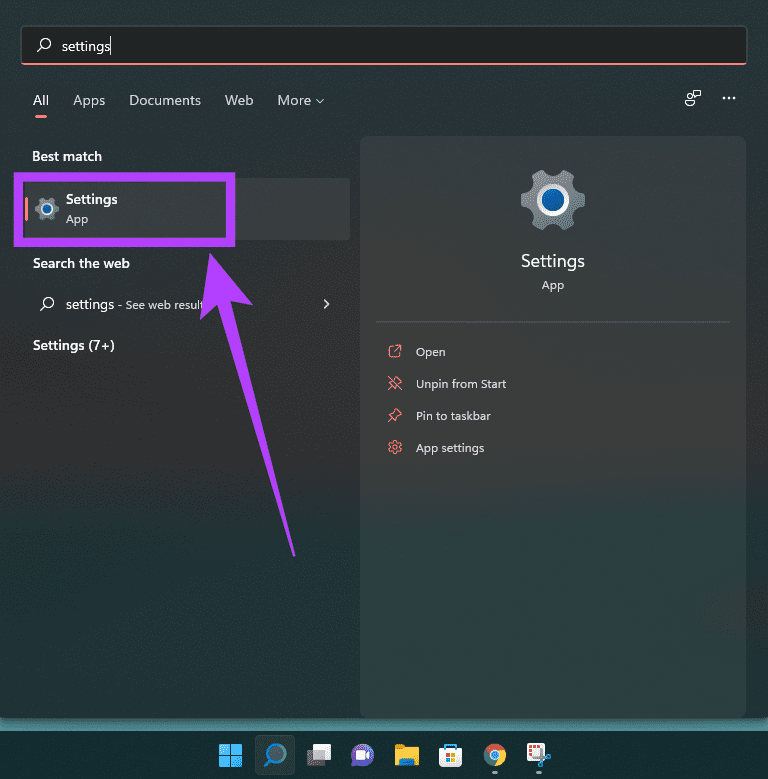The image size is (768, 779).
Task: Click the search text box containing settings
Action: click(x=384, y=46)
